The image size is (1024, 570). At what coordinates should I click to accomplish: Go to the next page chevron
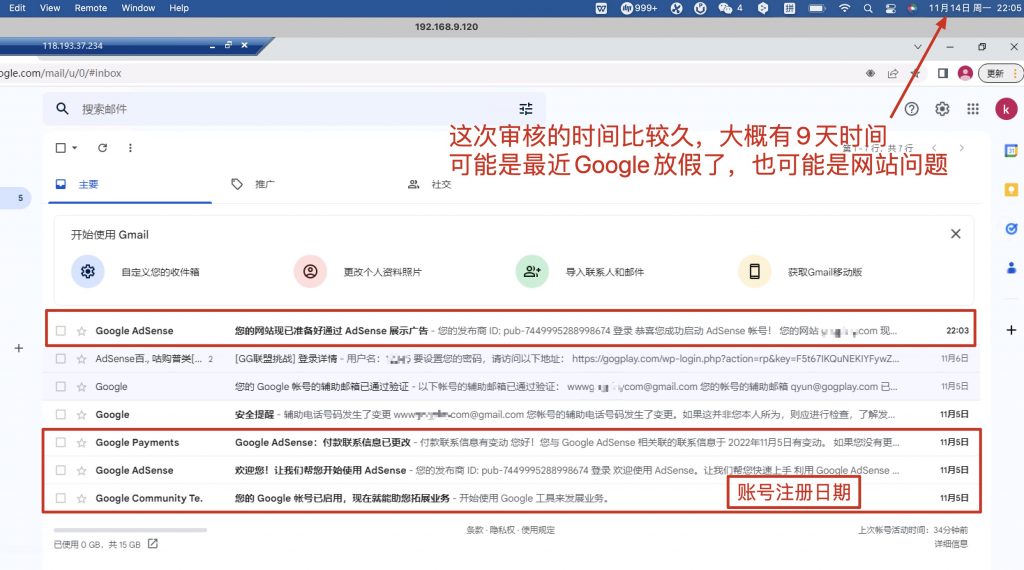pos(961,148)
